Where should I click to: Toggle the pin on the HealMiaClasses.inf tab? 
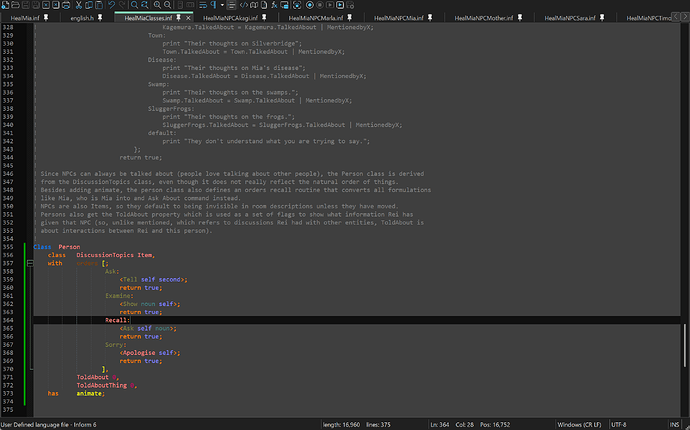[178, 18]
